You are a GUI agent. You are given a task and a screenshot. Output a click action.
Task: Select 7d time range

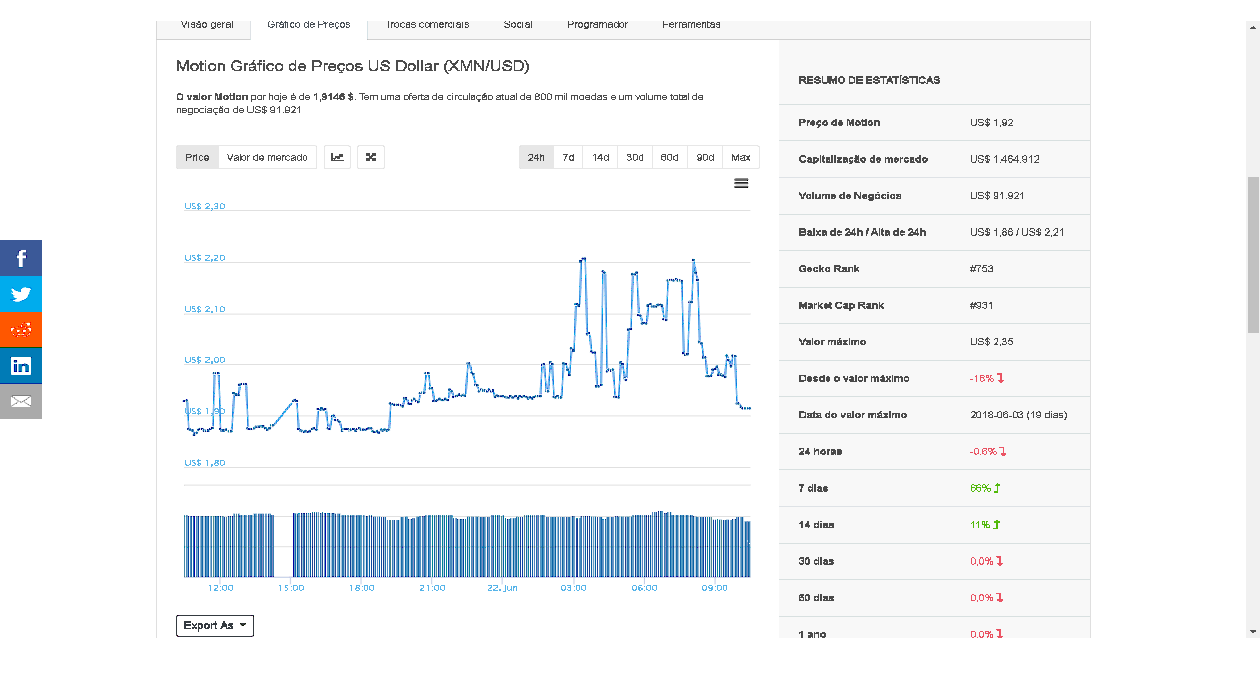568,157
